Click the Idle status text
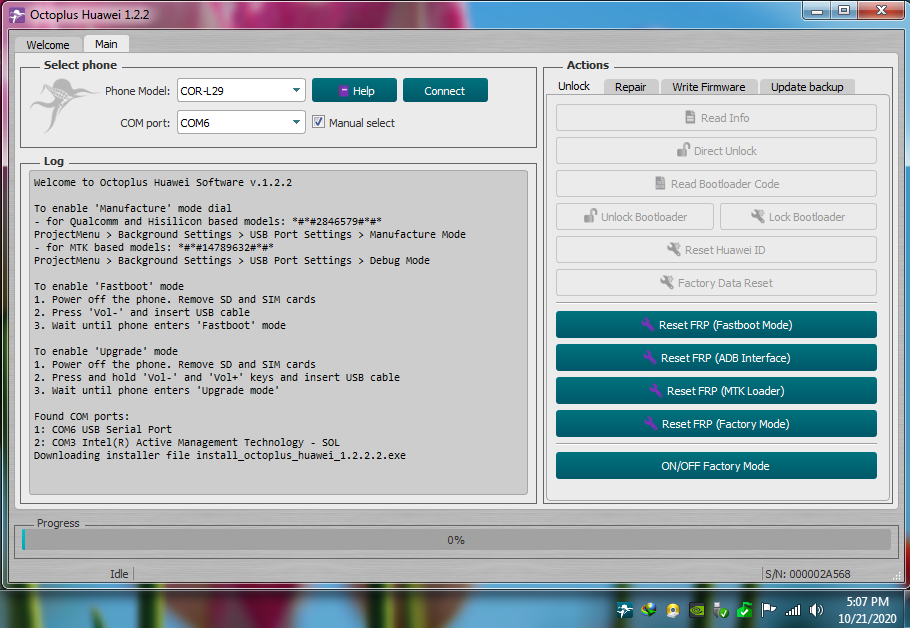The height and width of the screenshot is (628, 910). [x=119, y=574]
